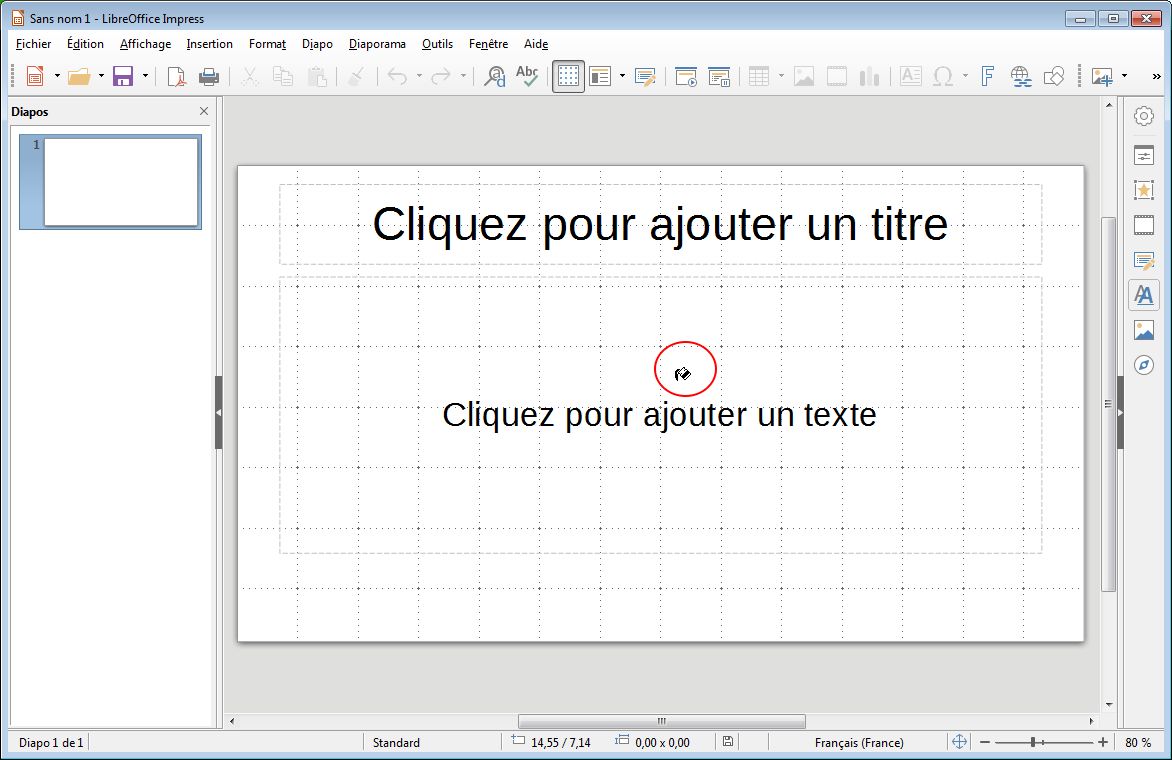Viewport: 1172px width, 760px height.
Task: Open the Styles sidebar deck
Action: (1144, 295)
